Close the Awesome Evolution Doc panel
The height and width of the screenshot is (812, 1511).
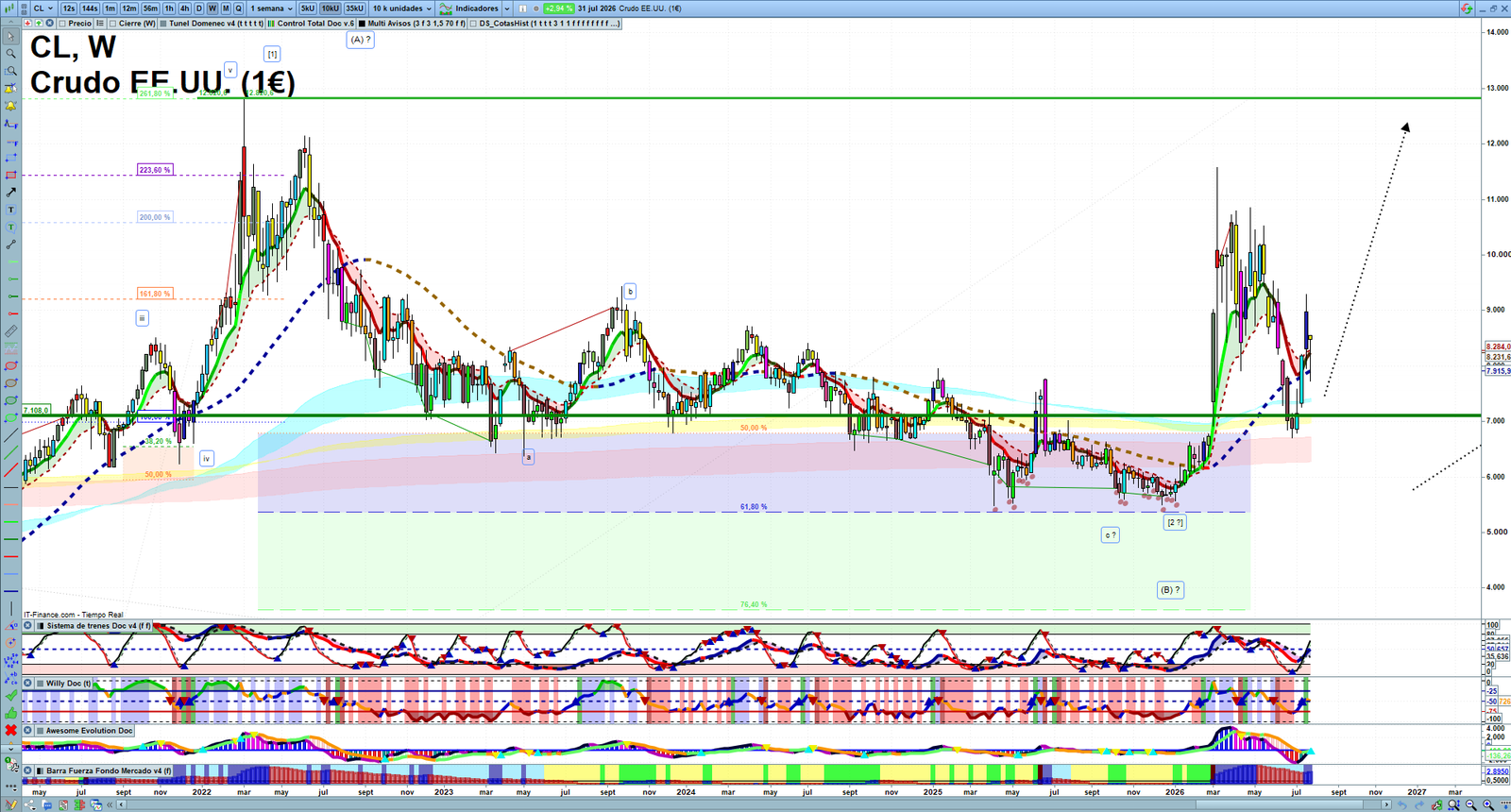click(x=27, y=730)
